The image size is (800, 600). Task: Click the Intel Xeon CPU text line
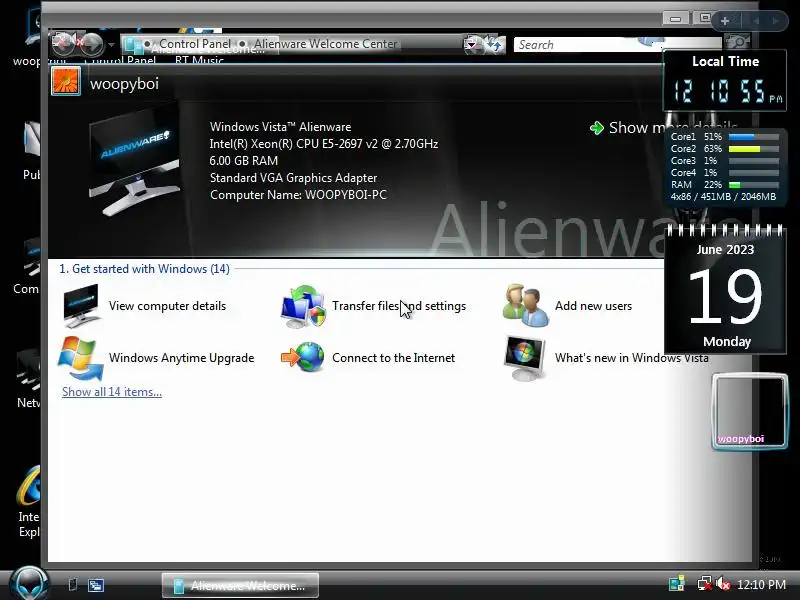click(323, 144)
